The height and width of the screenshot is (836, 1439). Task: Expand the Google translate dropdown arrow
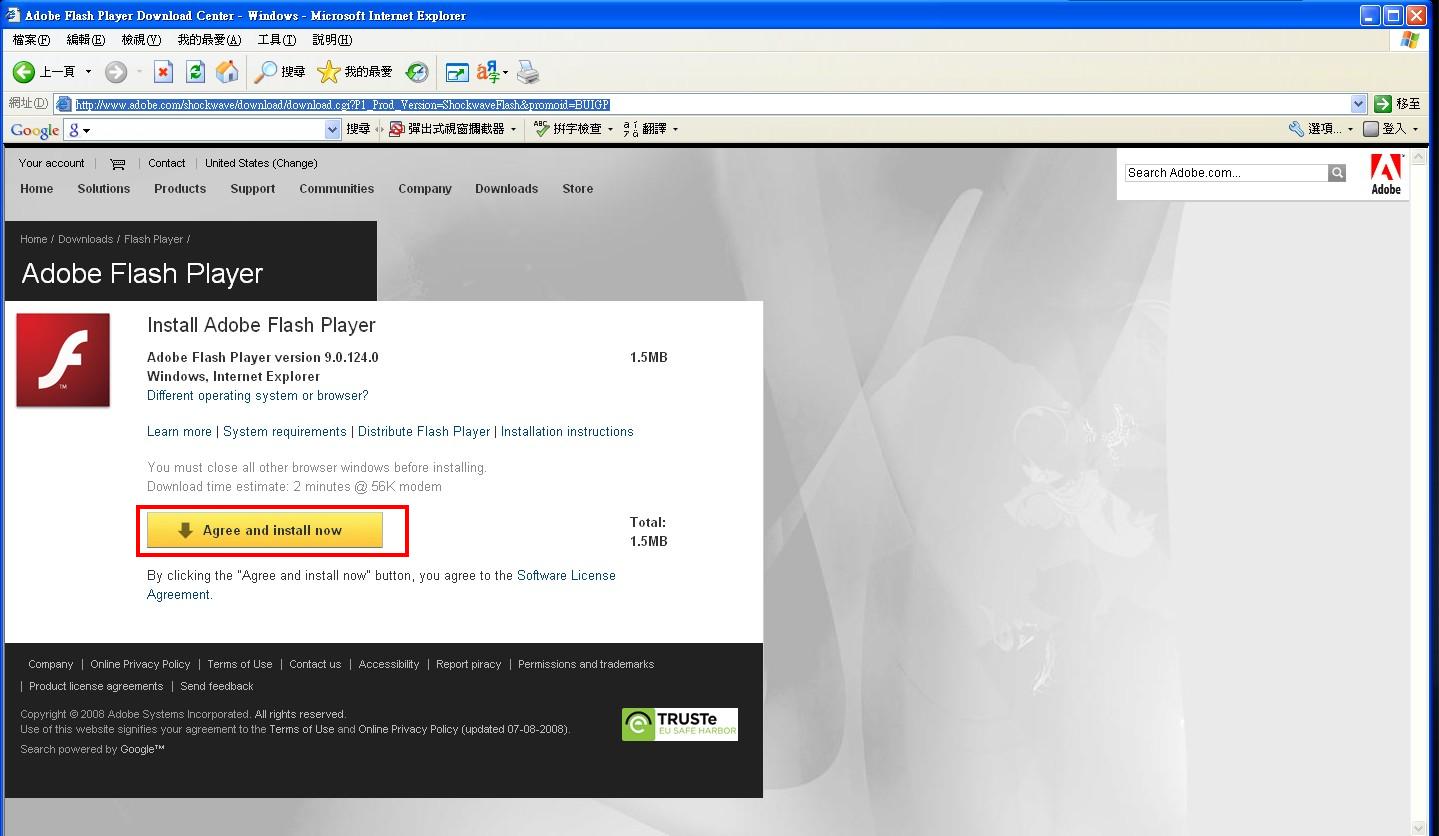pos(675,129)
